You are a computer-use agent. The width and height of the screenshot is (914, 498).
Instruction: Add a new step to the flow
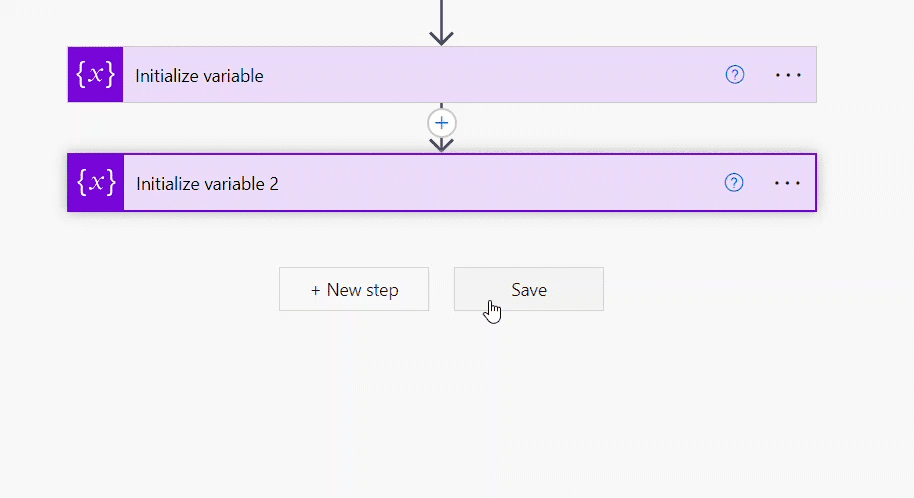click(x=354, y=290)
